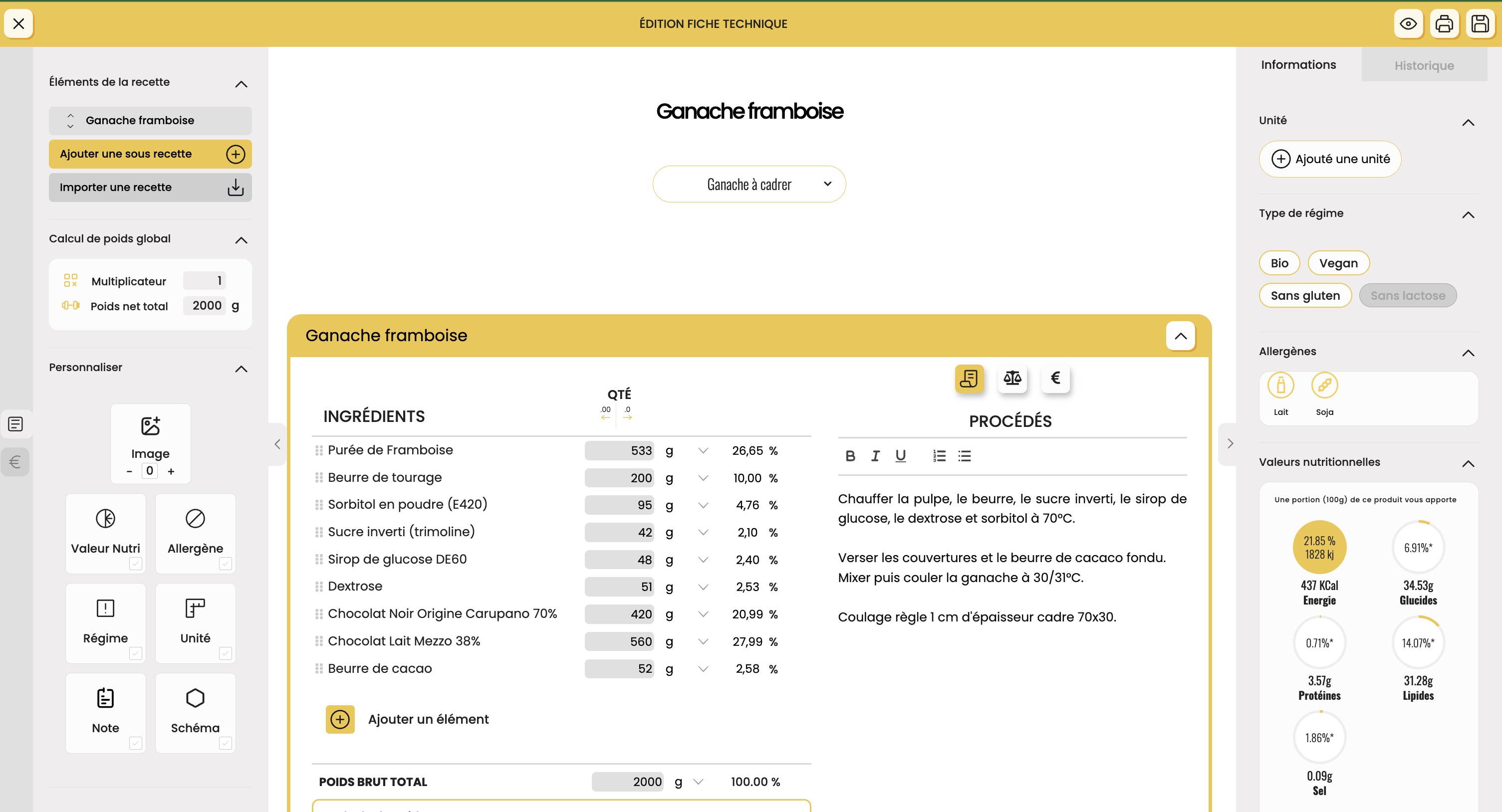Edit the Multiplicateur input field
The width and height of the screenshot is (1502, 812).
[205, 281]
